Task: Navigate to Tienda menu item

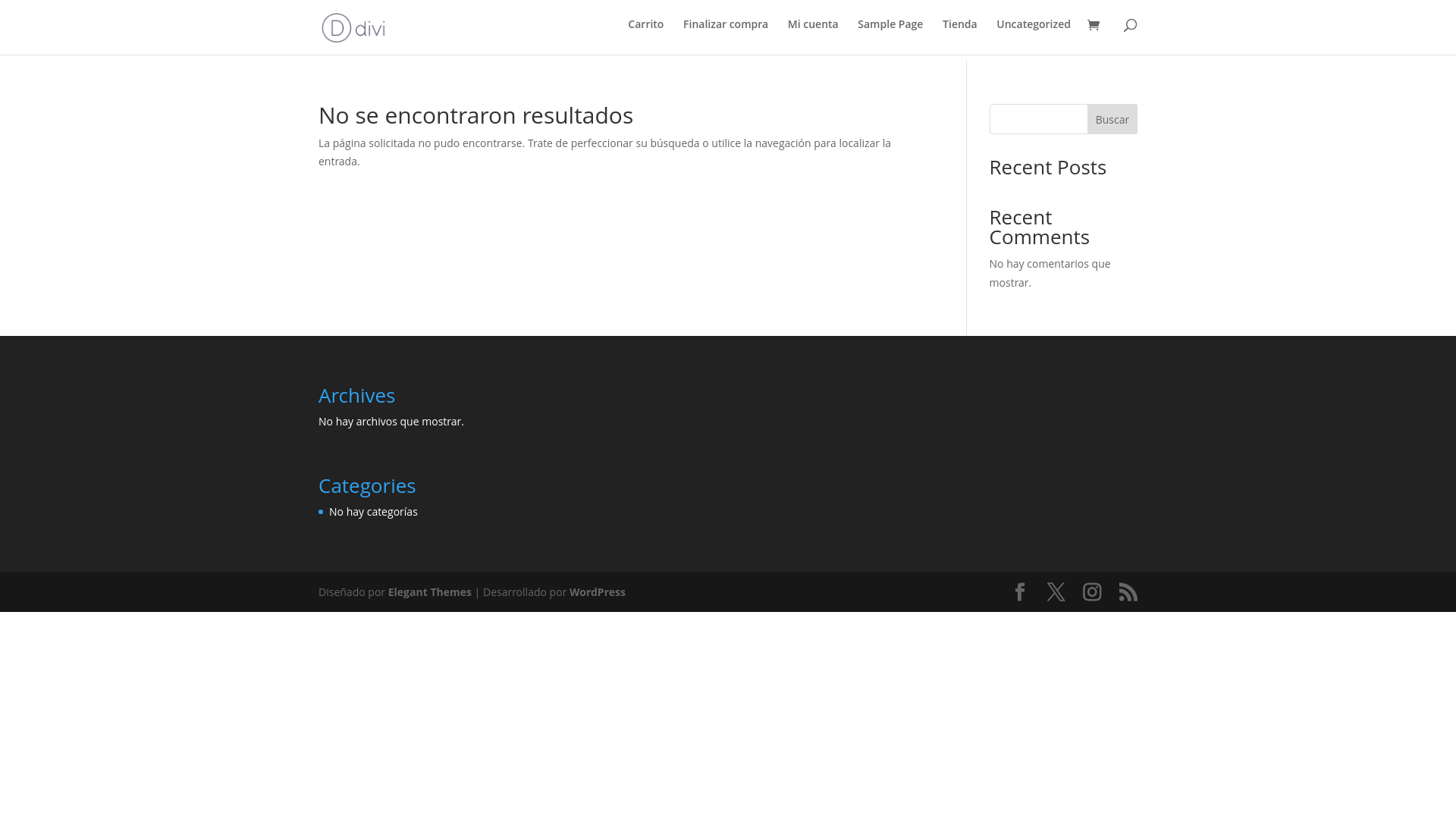Action: click(959, 24)
